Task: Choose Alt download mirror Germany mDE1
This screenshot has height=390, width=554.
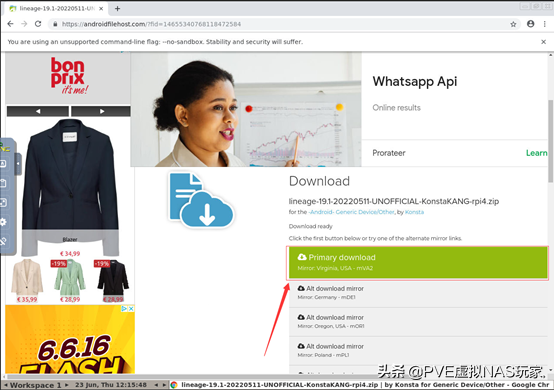Action: coord(418,292)
